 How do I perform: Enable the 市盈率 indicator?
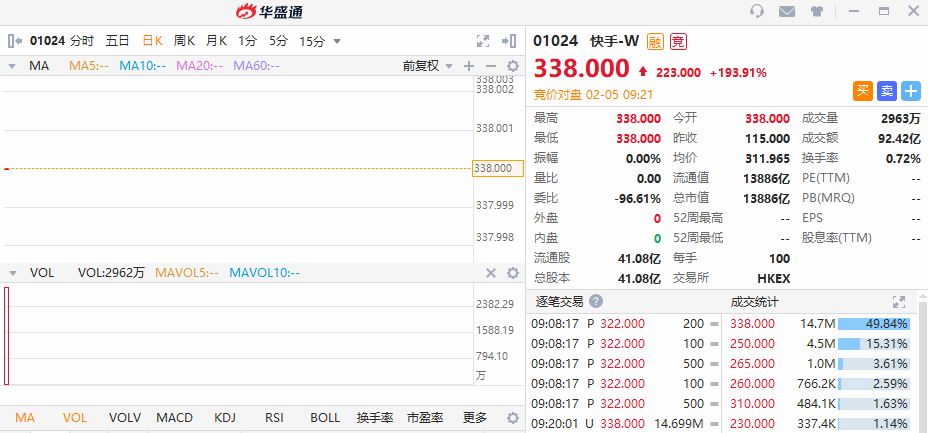(x=425, y=418)
